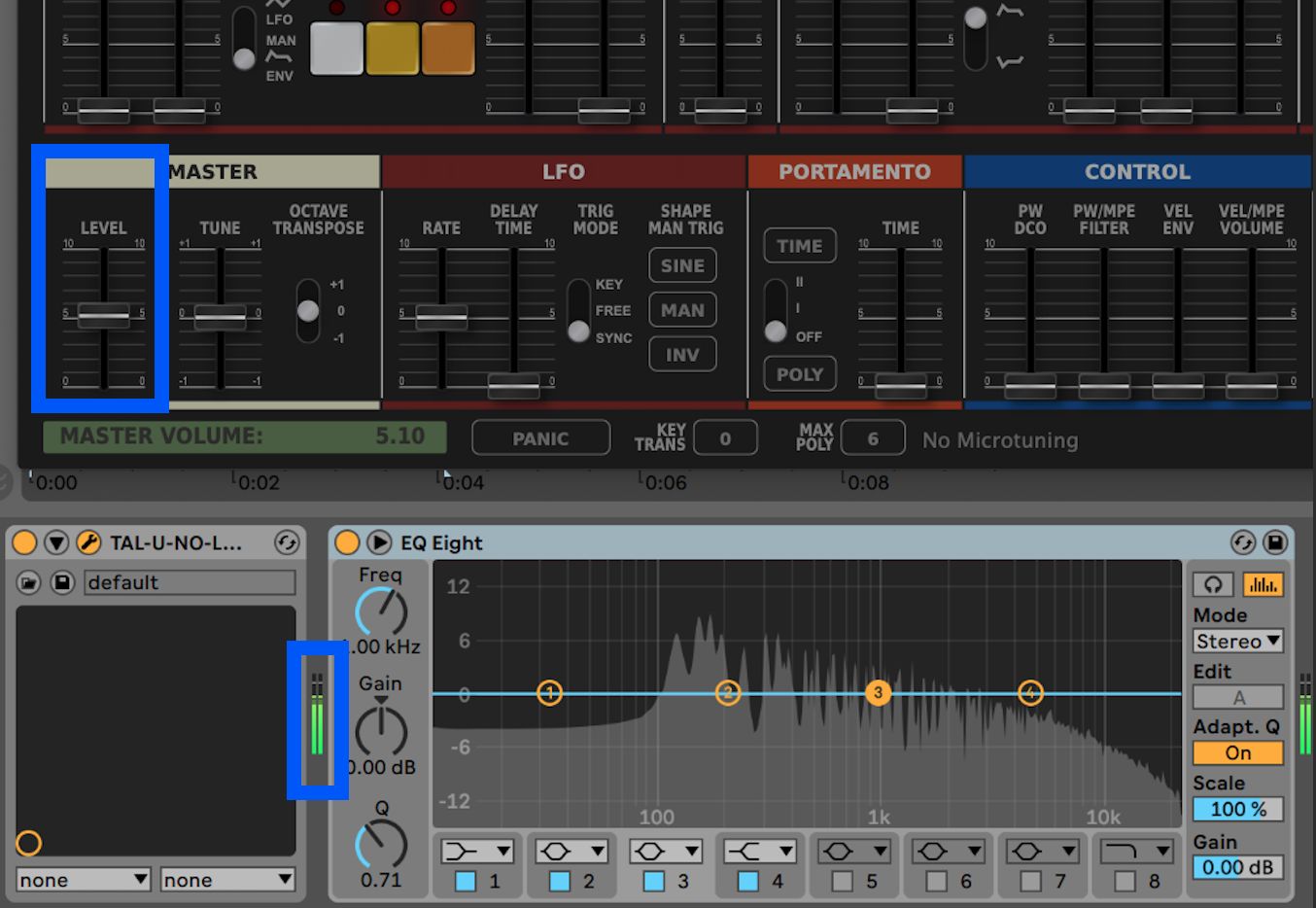1316x908 pixels.
Task: Open the plugin window with the wrench icon
Action: coord(88,542)
